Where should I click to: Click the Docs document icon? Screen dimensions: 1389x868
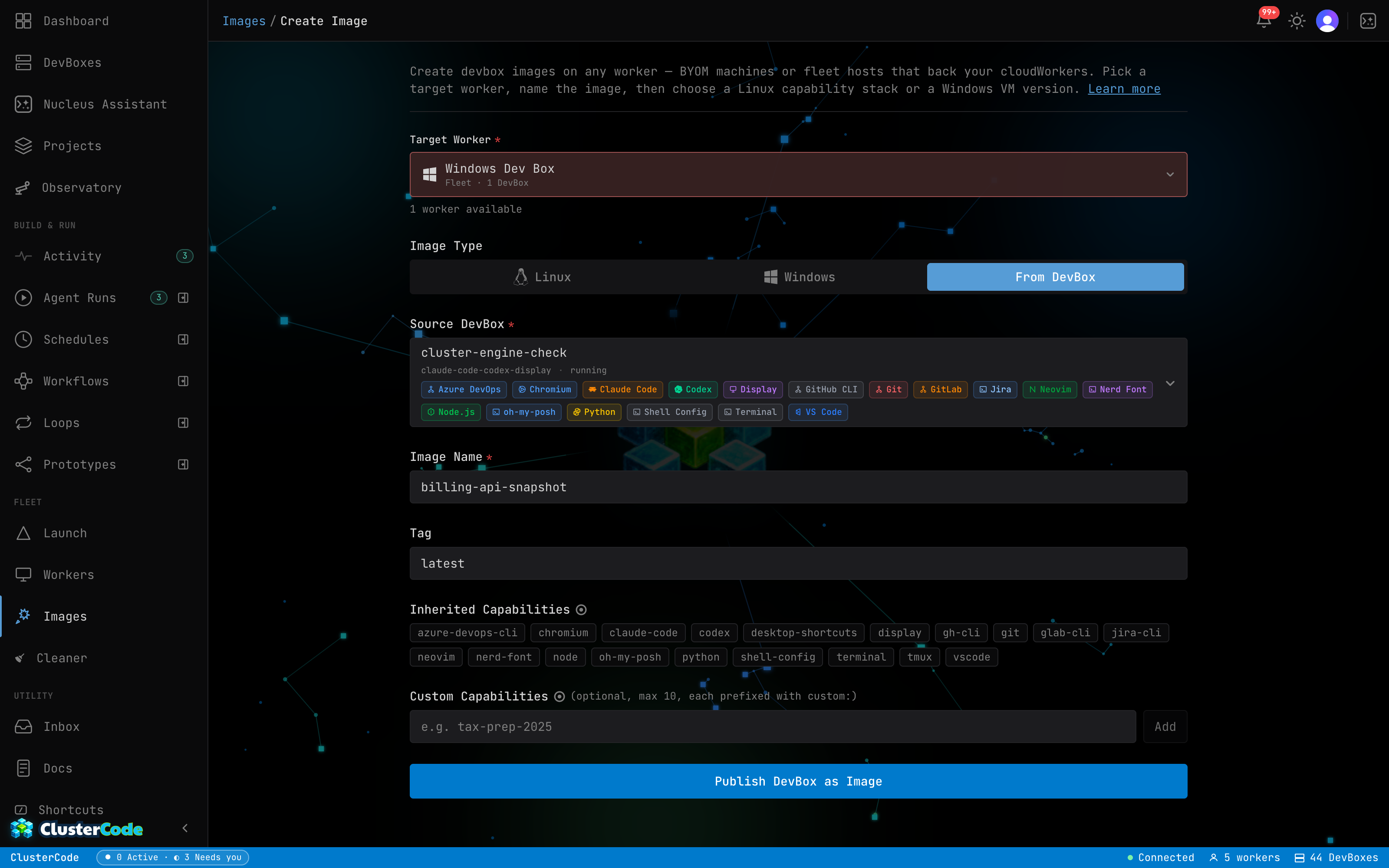click(23, 768)
